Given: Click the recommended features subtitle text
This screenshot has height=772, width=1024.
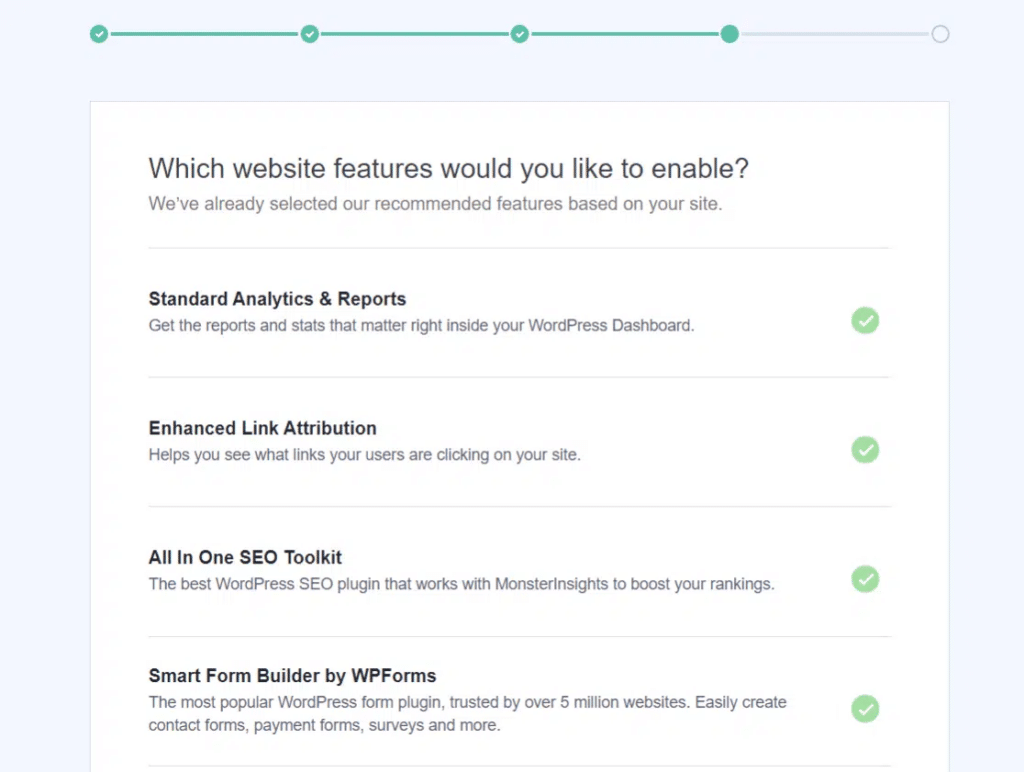Looking at the screenshot, I should pyautogui.click(x=435, y=203).
